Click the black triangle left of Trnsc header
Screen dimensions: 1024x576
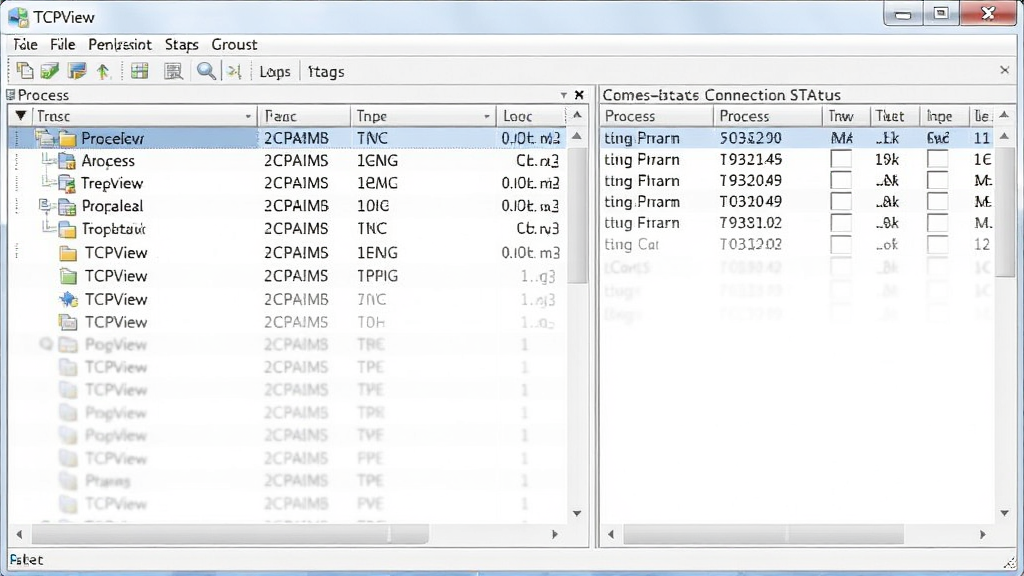pos(21,116)
